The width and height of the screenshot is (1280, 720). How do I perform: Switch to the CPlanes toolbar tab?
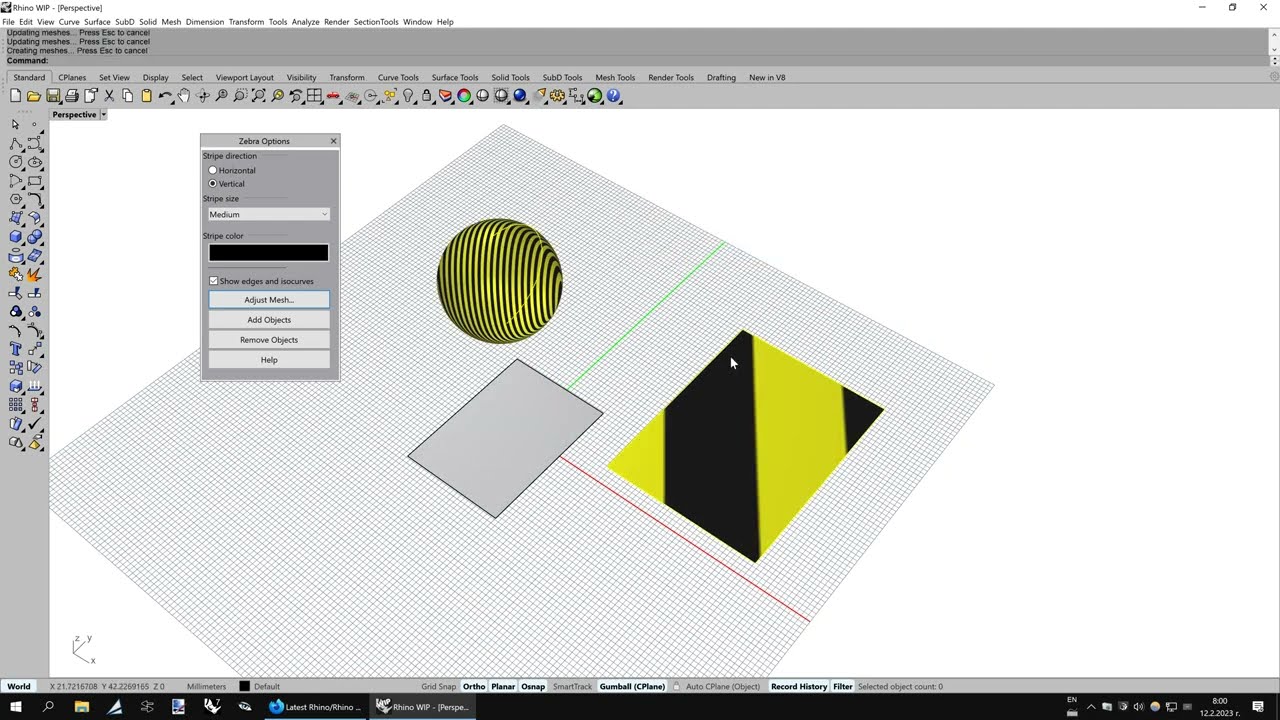coord(72,77)
